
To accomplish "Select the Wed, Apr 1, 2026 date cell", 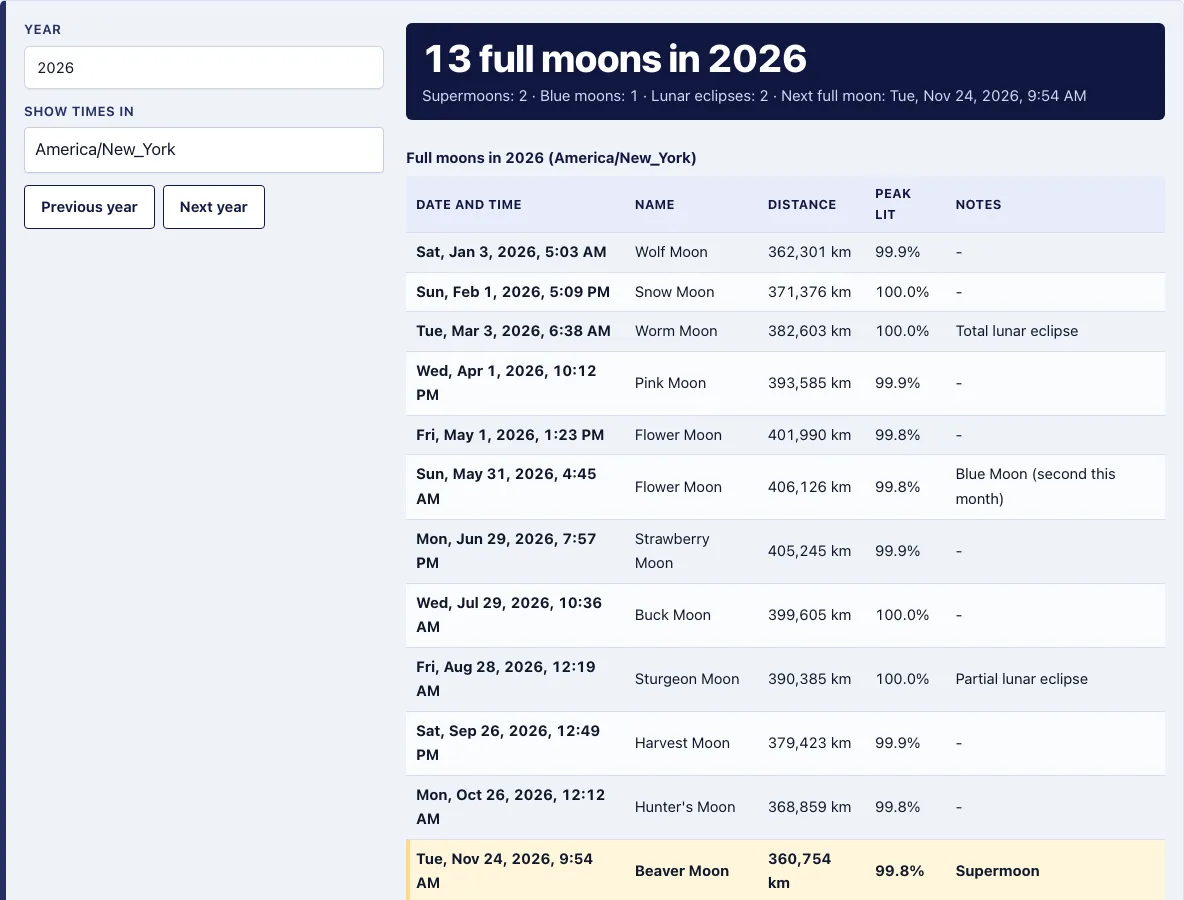I will (x=506, y=383).
